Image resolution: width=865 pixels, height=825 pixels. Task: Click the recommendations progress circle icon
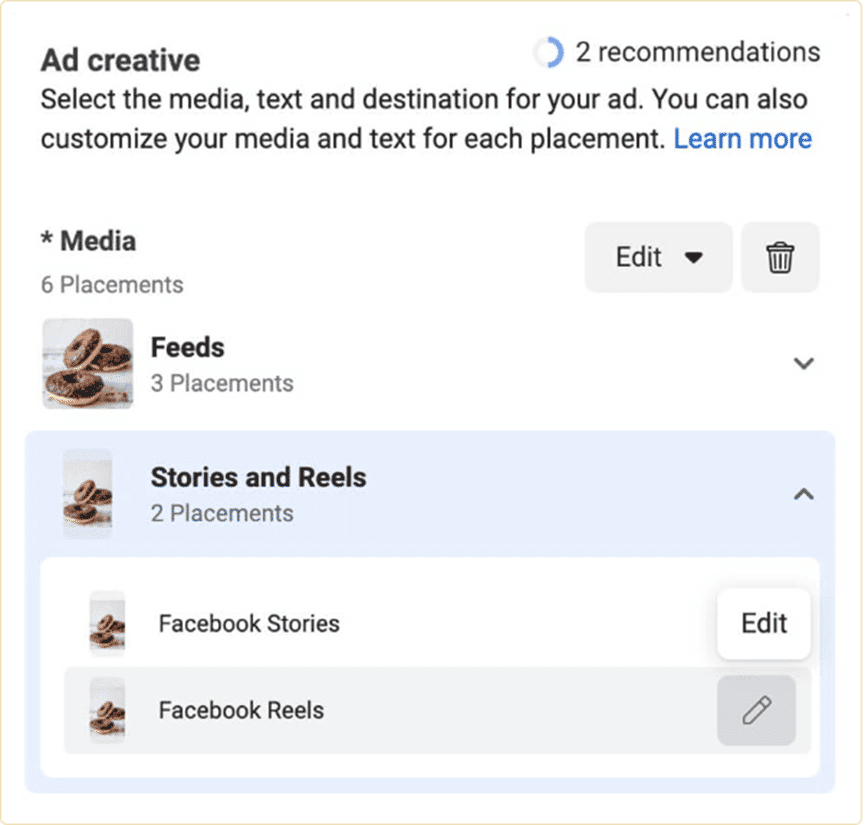548,53
